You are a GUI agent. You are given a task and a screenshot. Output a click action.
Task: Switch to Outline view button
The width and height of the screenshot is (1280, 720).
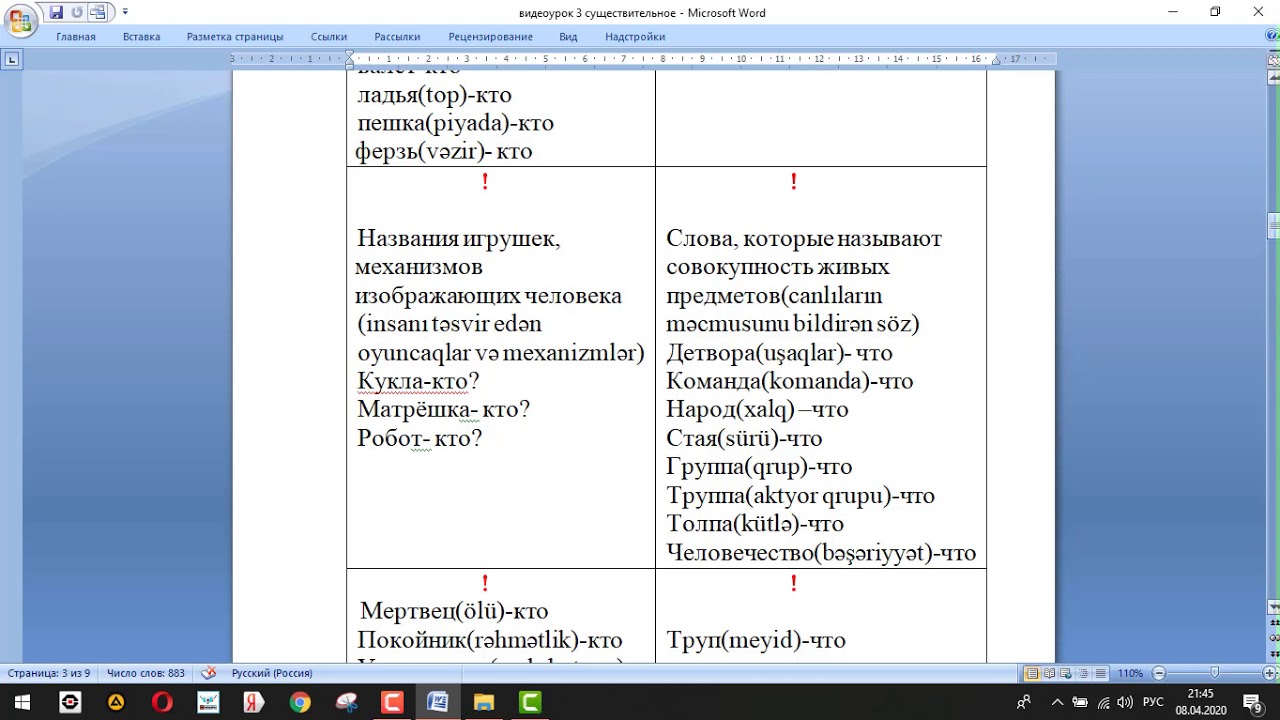[1084, 673]
